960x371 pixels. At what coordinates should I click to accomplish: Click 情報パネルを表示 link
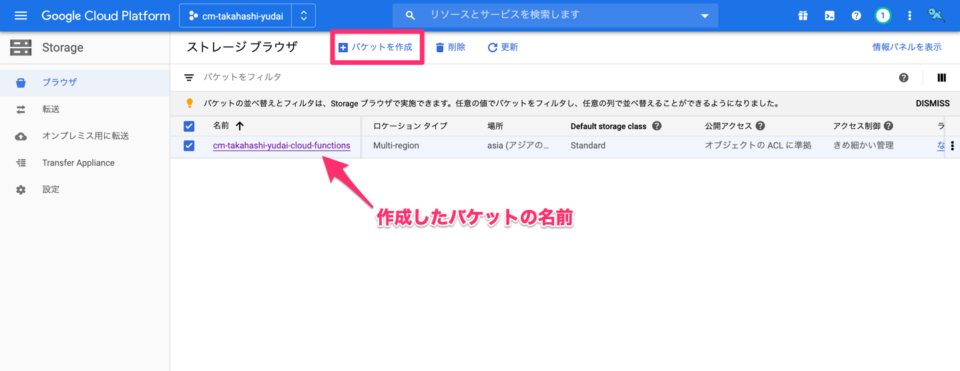point(907,47)
